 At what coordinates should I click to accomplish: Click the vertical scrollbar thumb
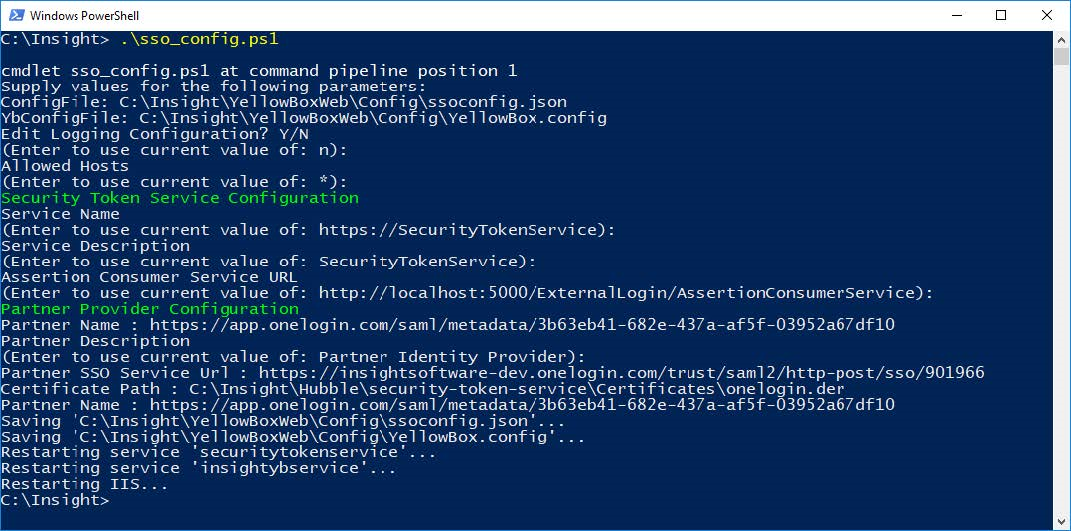(1061, 56)
